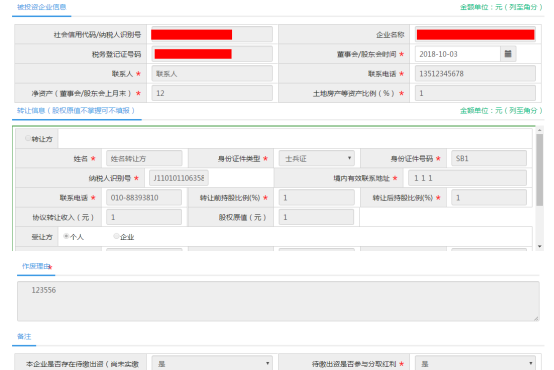Switch to the 被投资企业信息 tab heading
The height and width of the screenshot is (370, 554).
42,7
